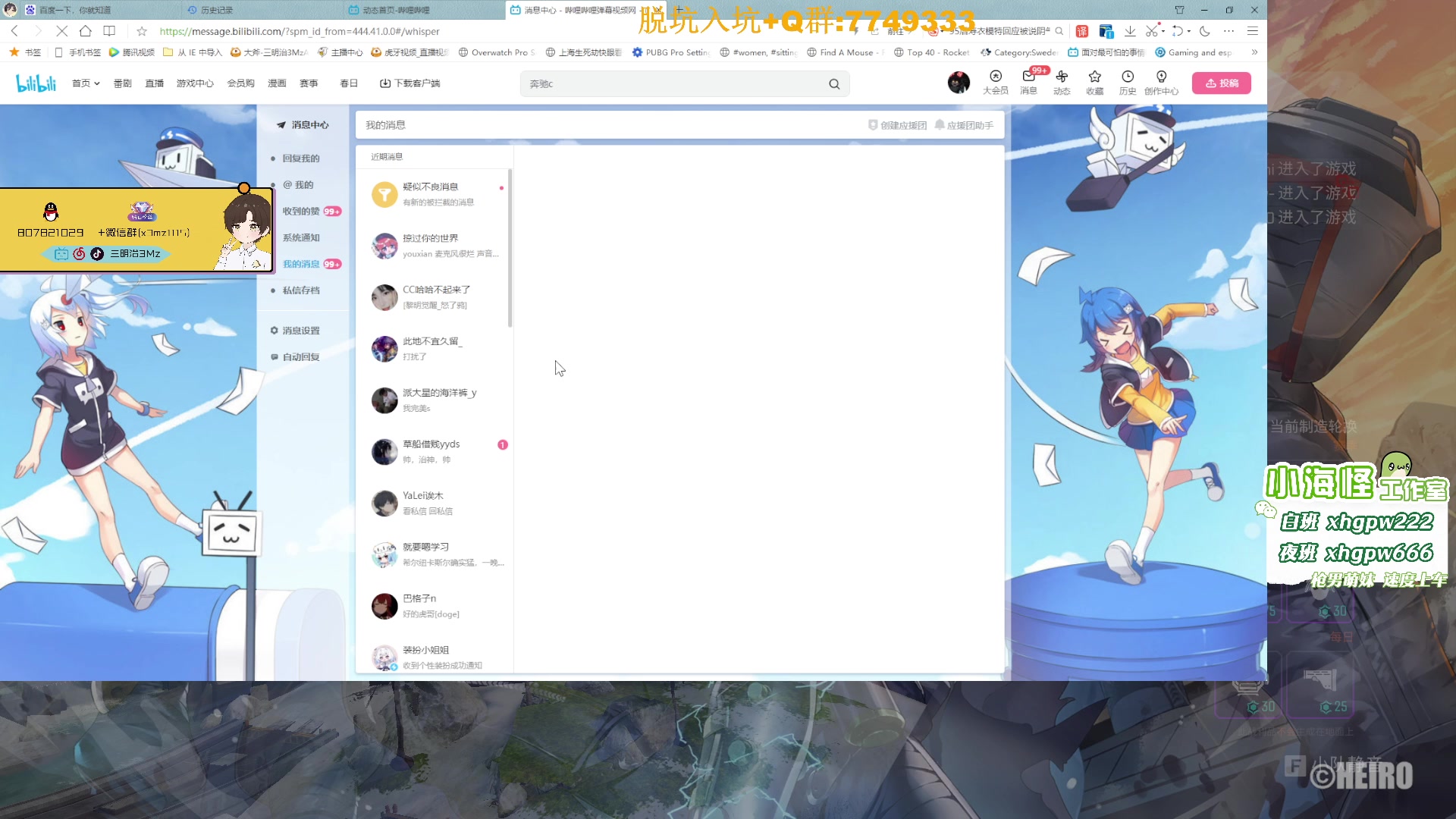
Task: Bookmark this page with the star icon
Action: tap(142, 31)
